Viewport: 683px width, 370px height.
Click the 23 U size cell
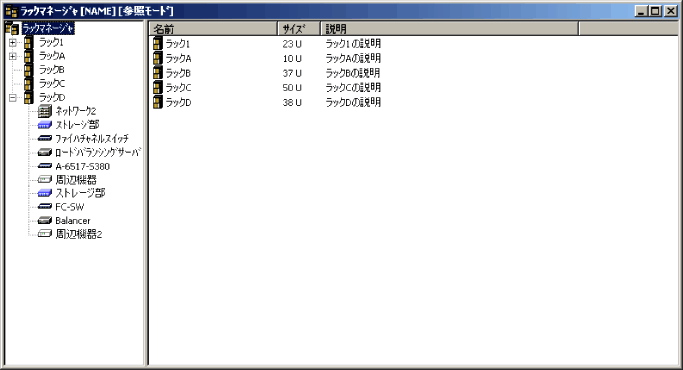point(292,44)
